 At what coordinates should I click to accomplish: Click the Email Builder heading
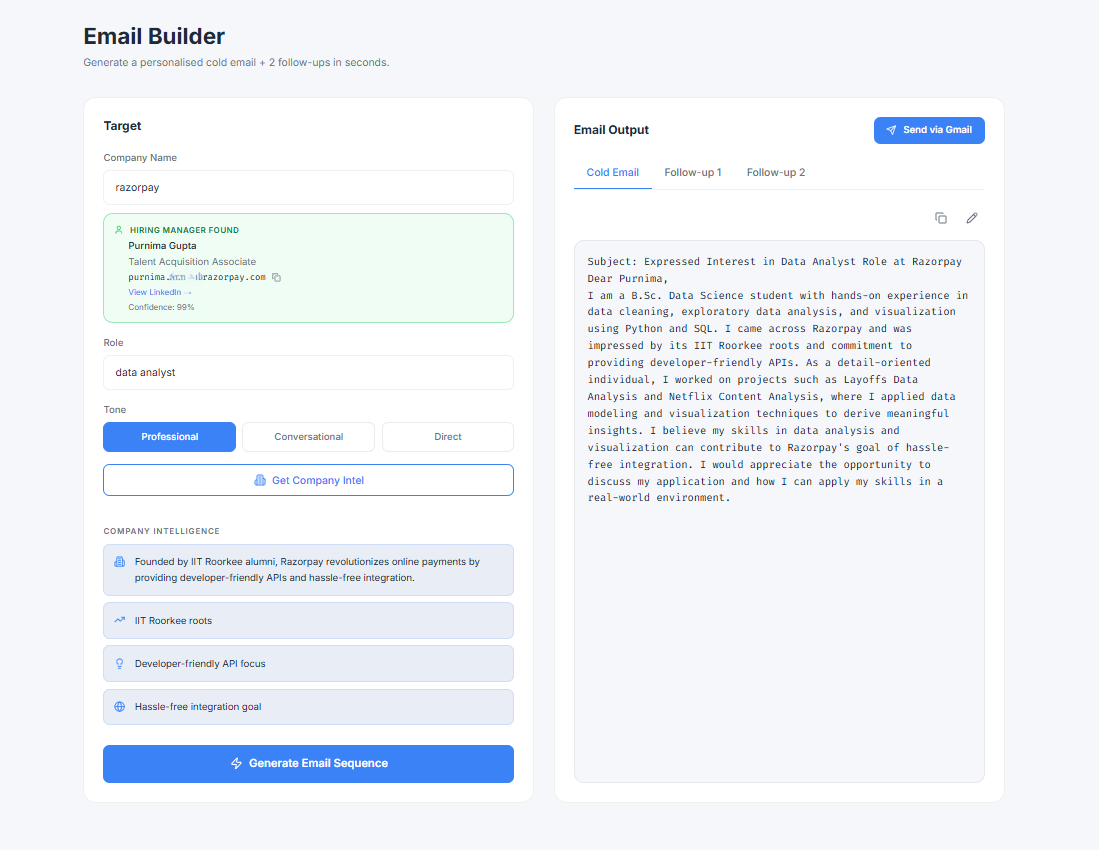point(154,36)
